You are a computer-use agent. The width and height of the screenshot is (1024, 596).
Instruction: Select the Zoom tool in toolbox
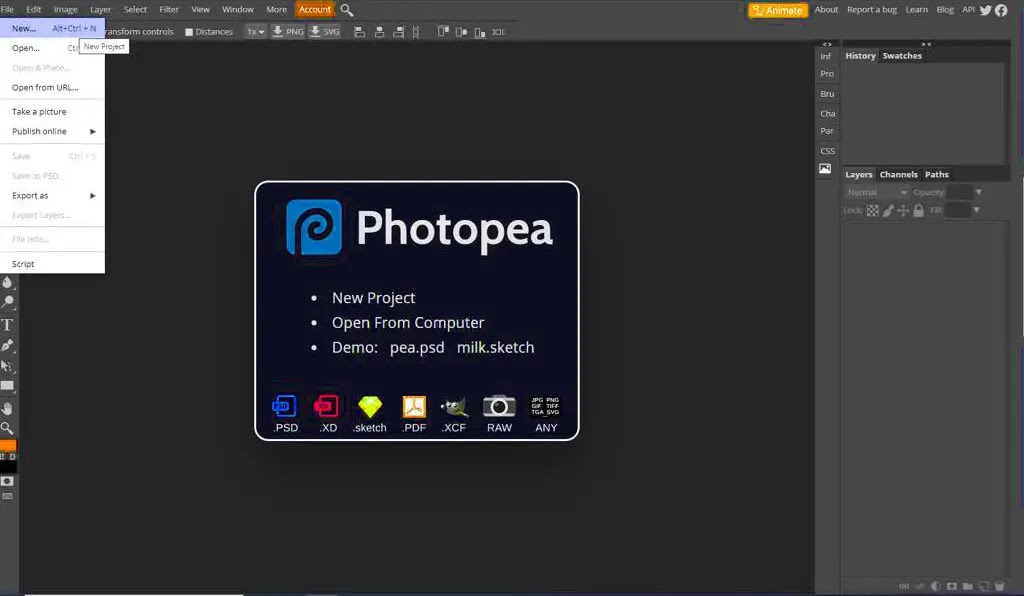7,428
